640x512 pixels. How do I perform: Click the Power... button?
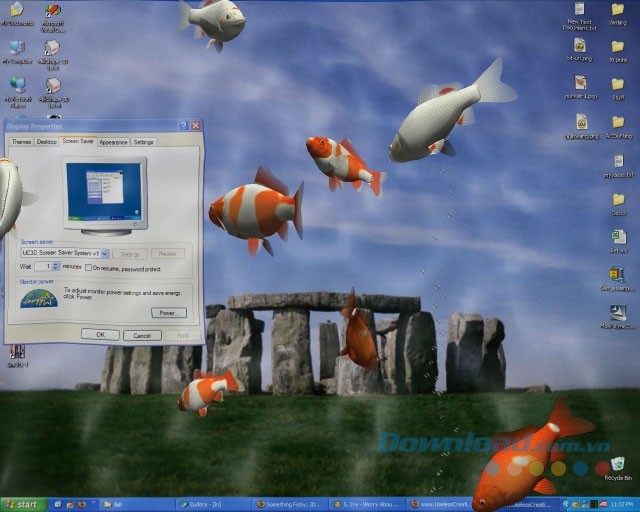168,312
